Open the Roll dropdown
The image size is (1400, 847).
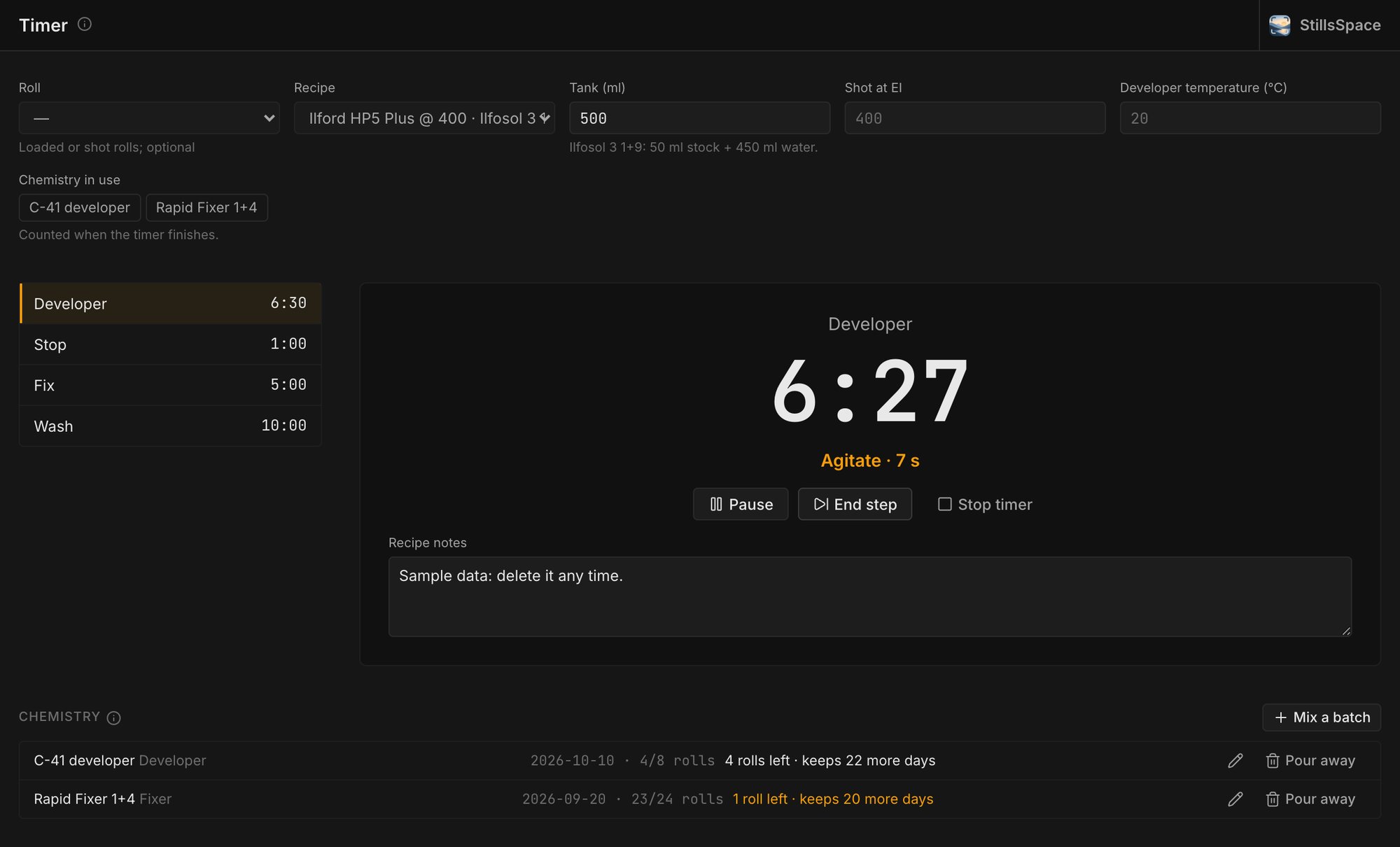point(149,118)
